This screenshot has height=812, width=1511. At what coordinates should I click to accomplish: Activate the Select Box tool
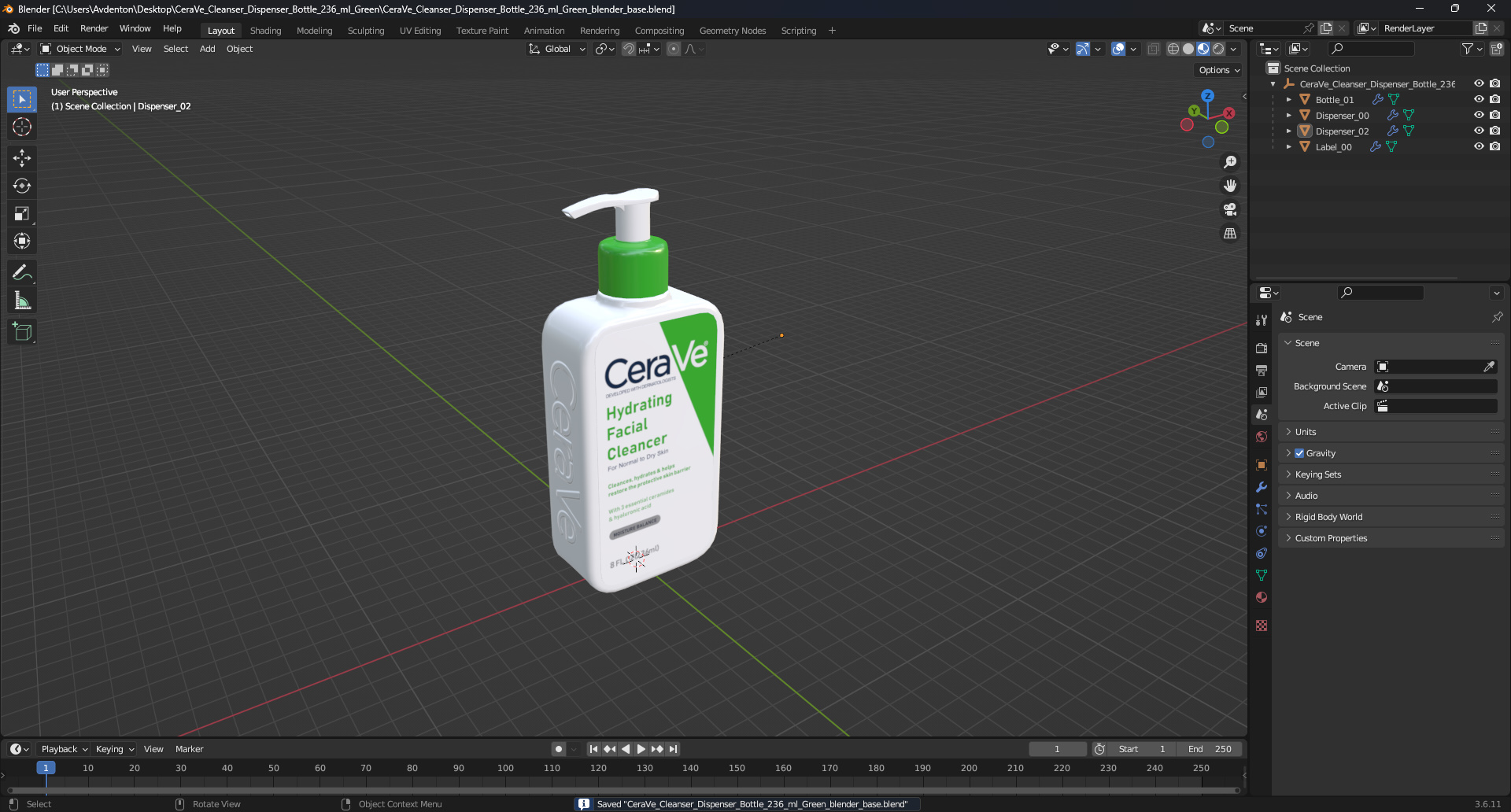(x=22, y=99)
